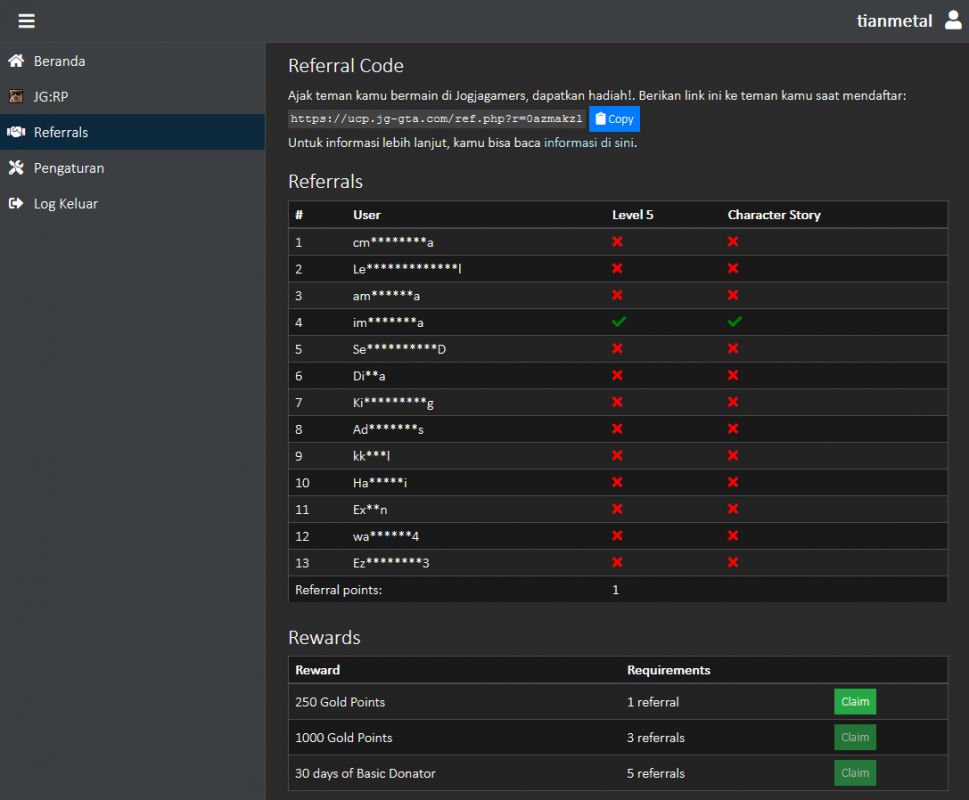Click the User column header
The image size is (969, 800).
tap(366, 215)
